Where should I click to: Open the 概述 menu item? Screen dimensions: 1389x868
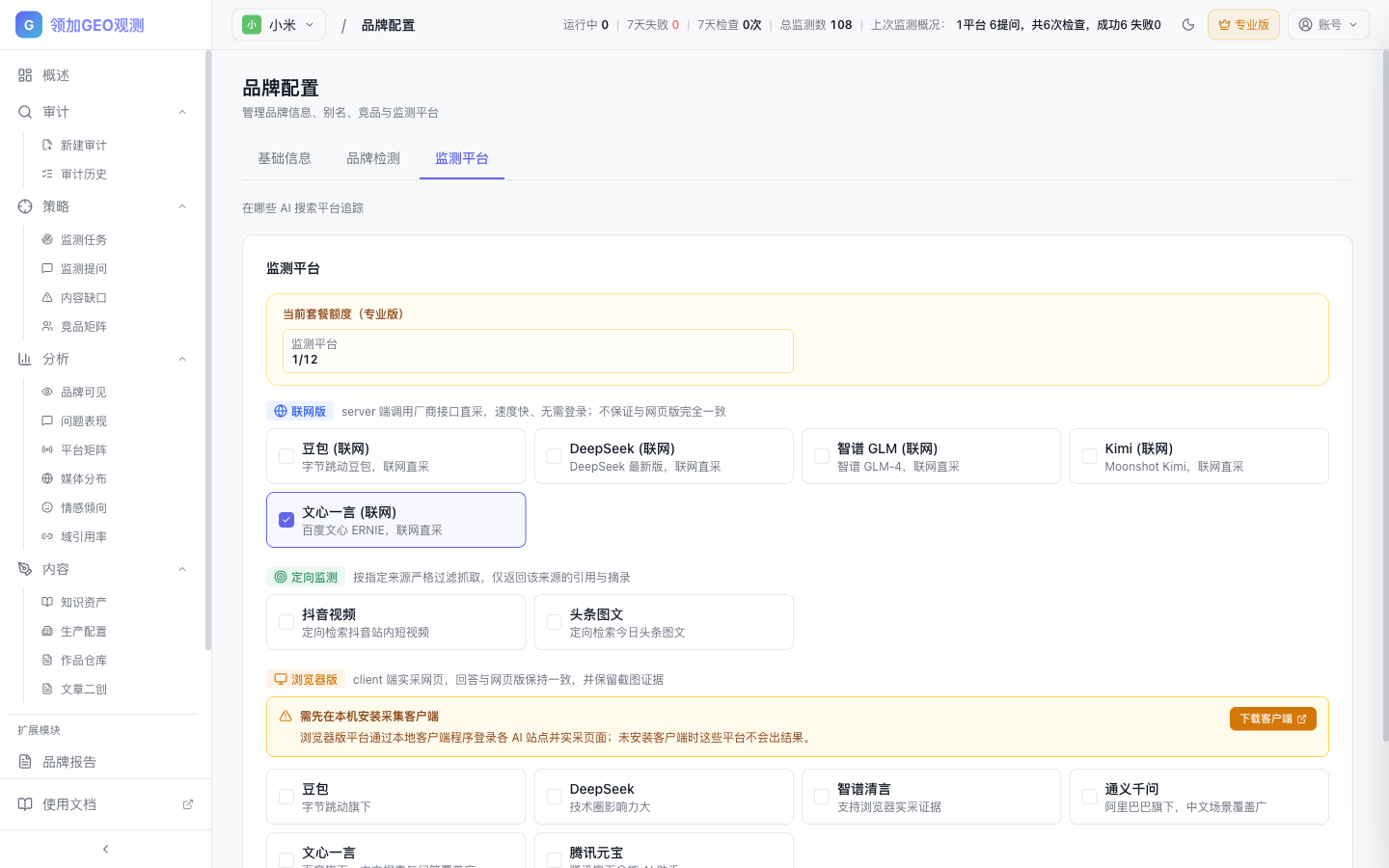105,75
